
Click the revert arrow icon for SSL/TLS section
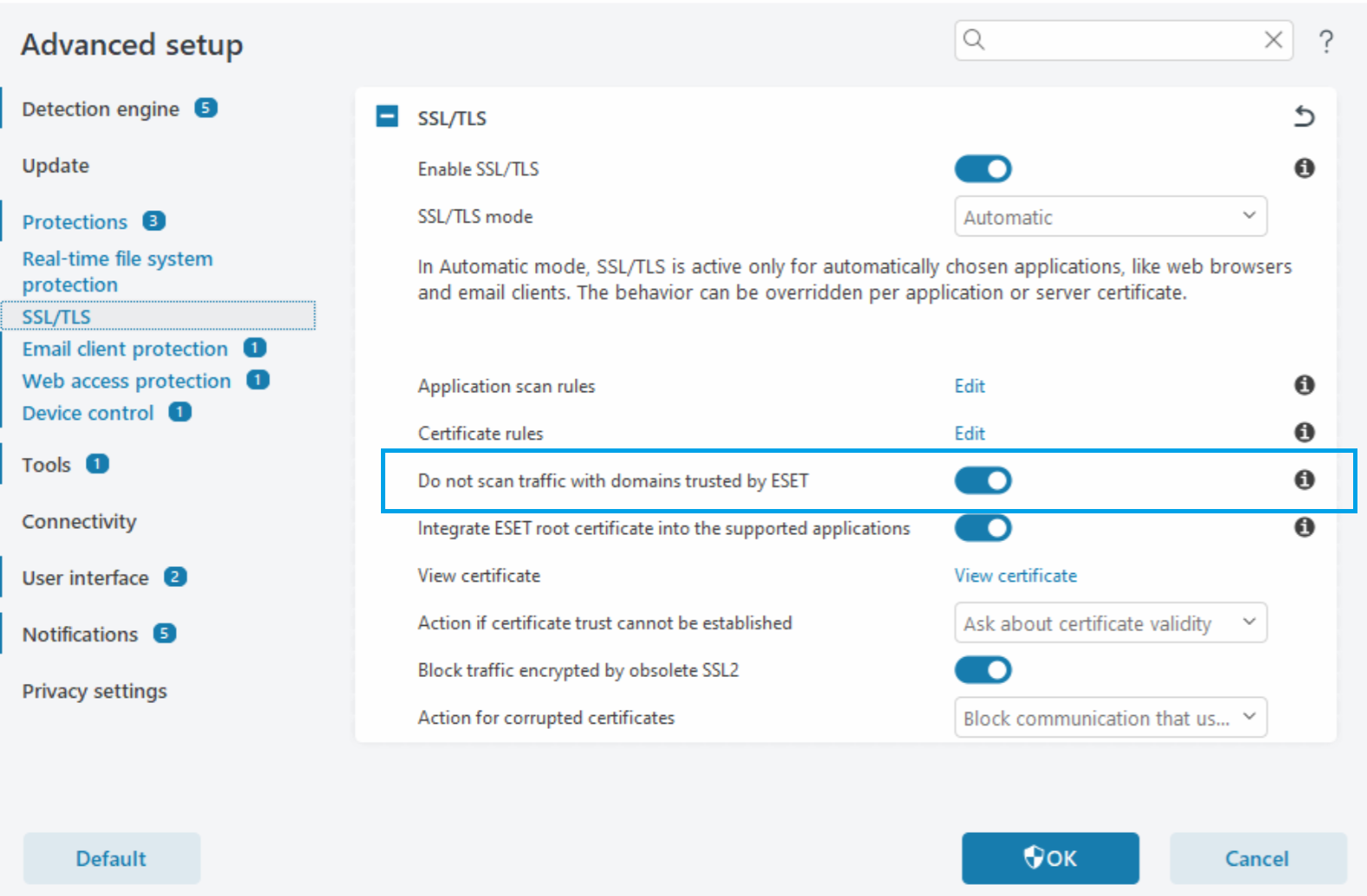click(1304, 116)
